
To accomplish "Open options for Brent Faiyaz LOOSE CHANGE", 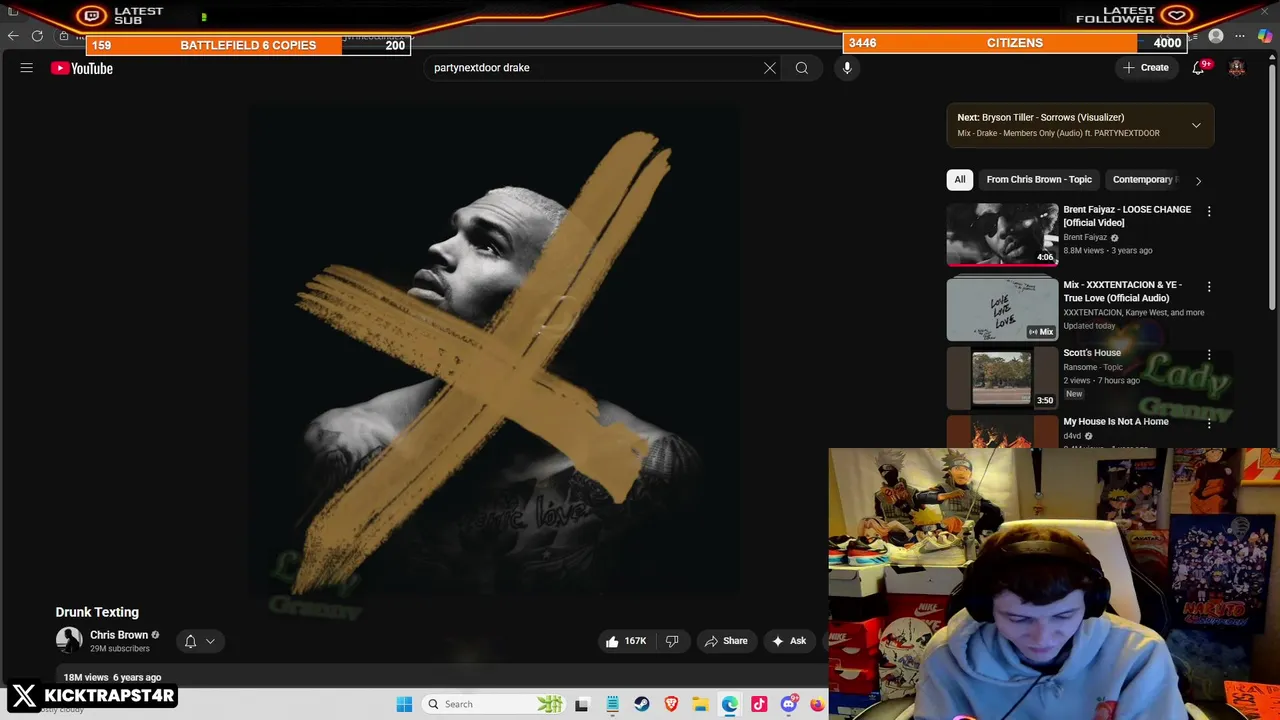I will click(1209, 211).
